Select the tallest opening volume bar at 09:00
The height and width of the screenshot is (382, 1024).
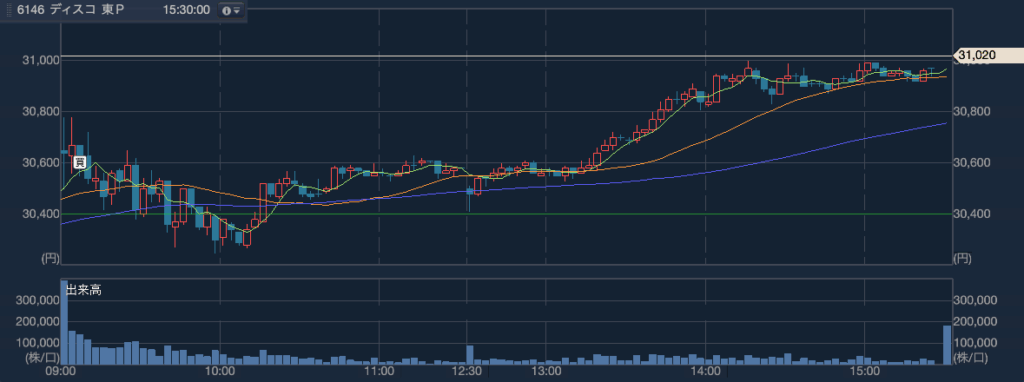pos(64,323)
